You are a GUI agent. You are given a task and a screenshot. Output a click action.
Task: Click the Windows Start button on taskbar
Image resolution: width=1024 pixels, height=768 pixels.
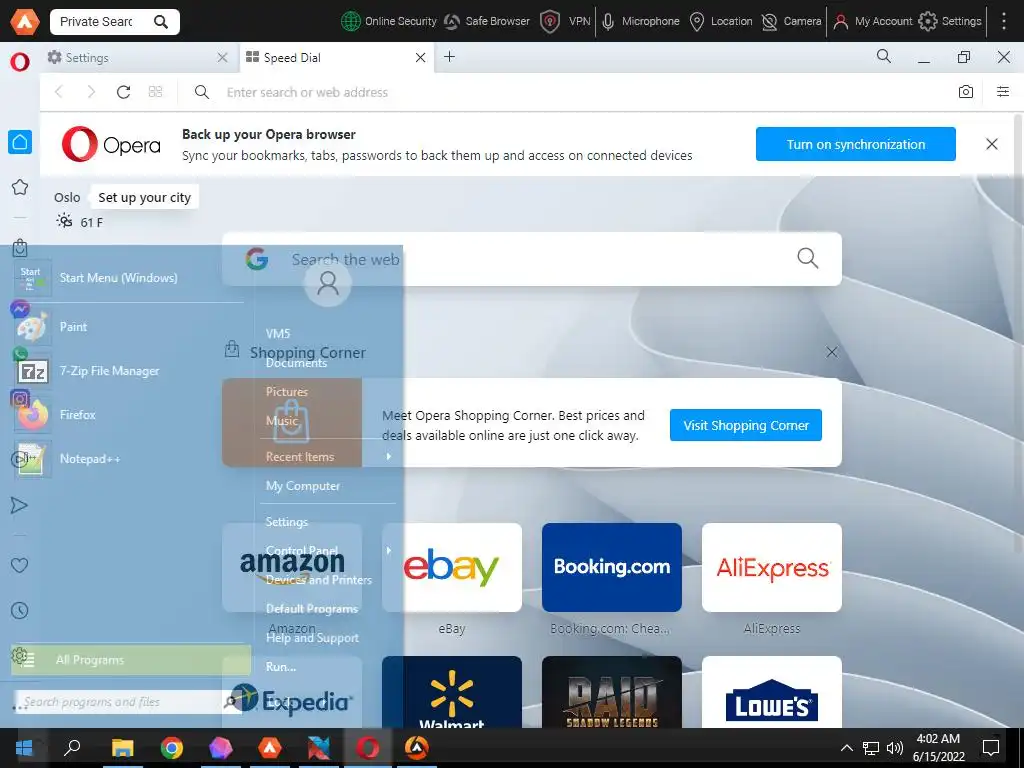24,748
